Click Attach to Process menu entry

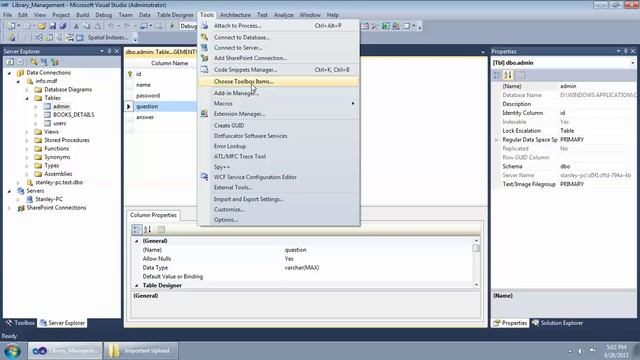tap(279, 26)
